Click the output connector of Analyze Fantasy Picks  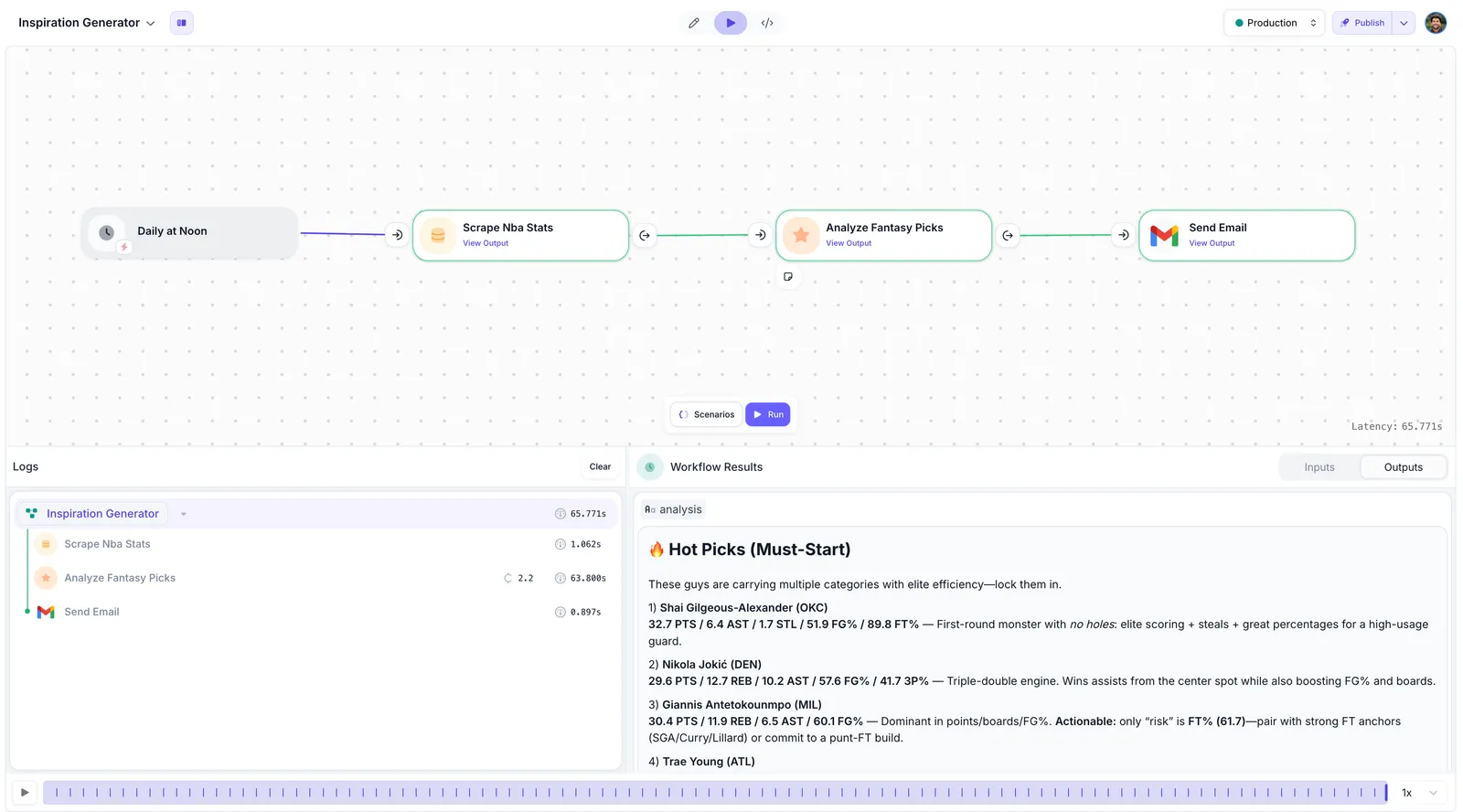pos(1008,235)
